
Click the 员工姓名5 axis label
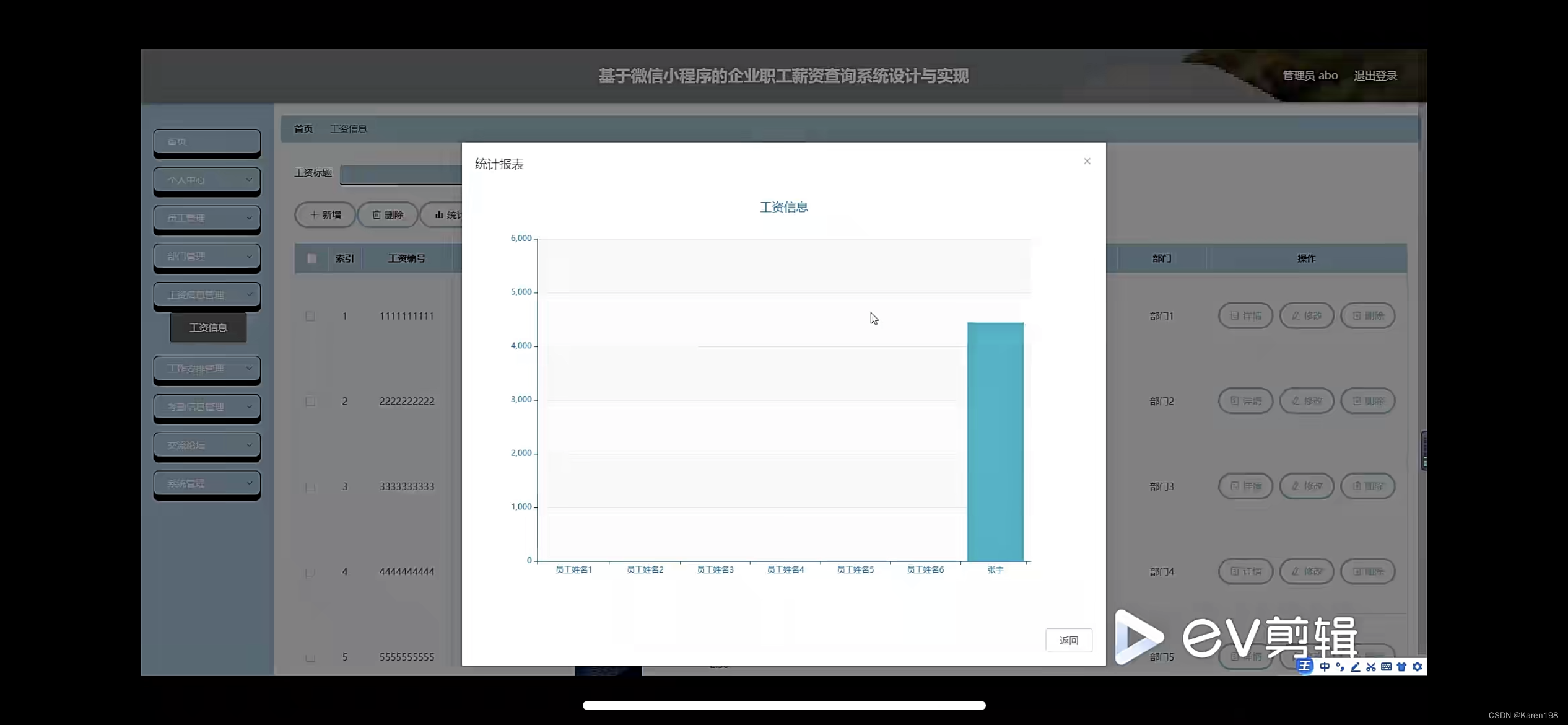point(855,569)
